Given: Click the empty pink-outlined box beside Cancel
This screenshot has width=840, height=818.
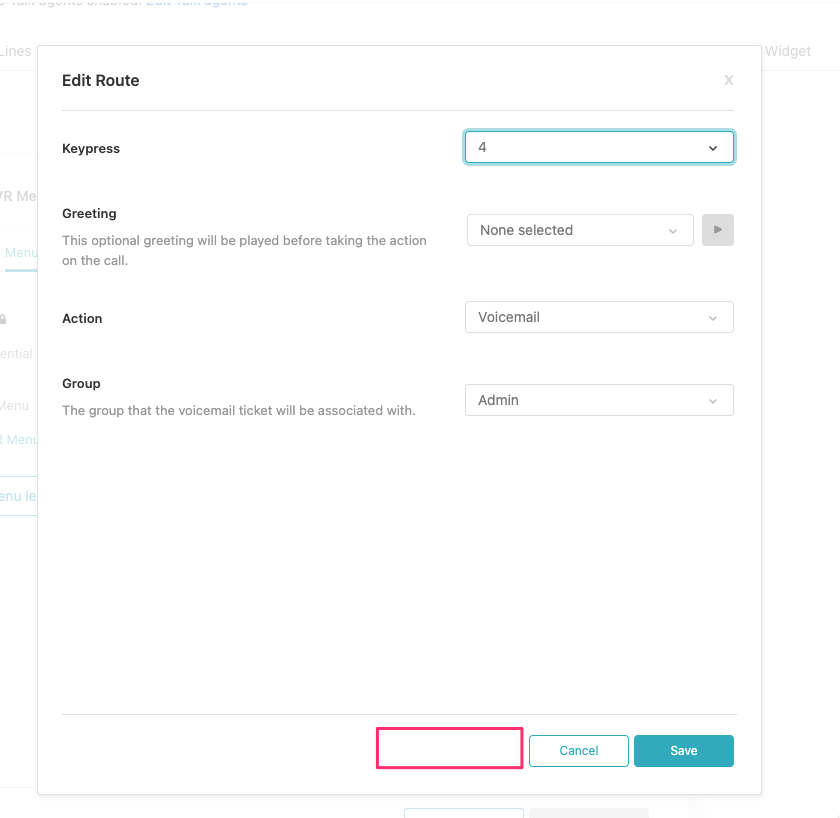Looking at the screenshot, I should pos(449,748).
